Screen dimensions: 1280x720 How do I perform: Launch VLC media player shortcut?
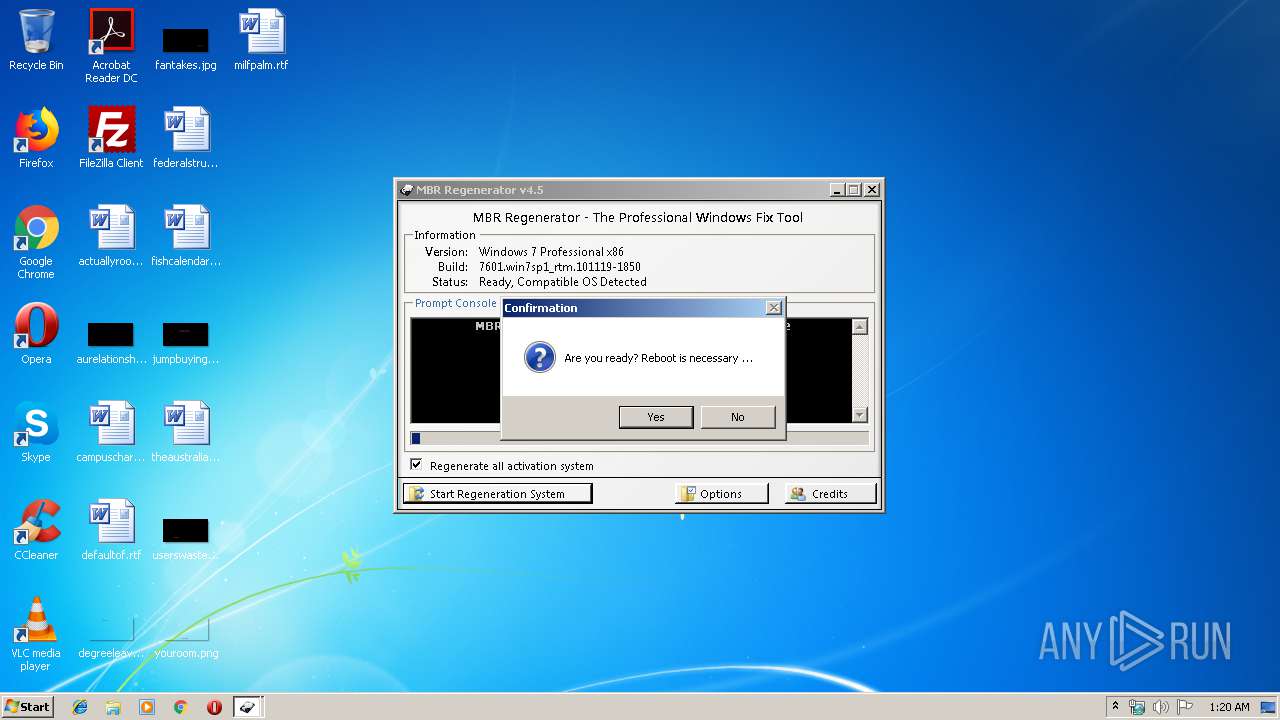36,634
